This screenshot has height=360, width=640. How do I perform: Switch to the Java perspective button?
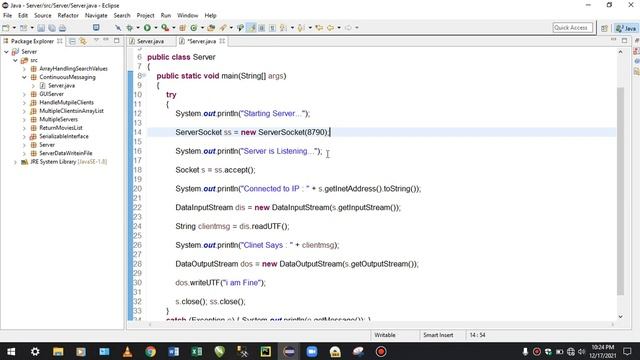627,28
